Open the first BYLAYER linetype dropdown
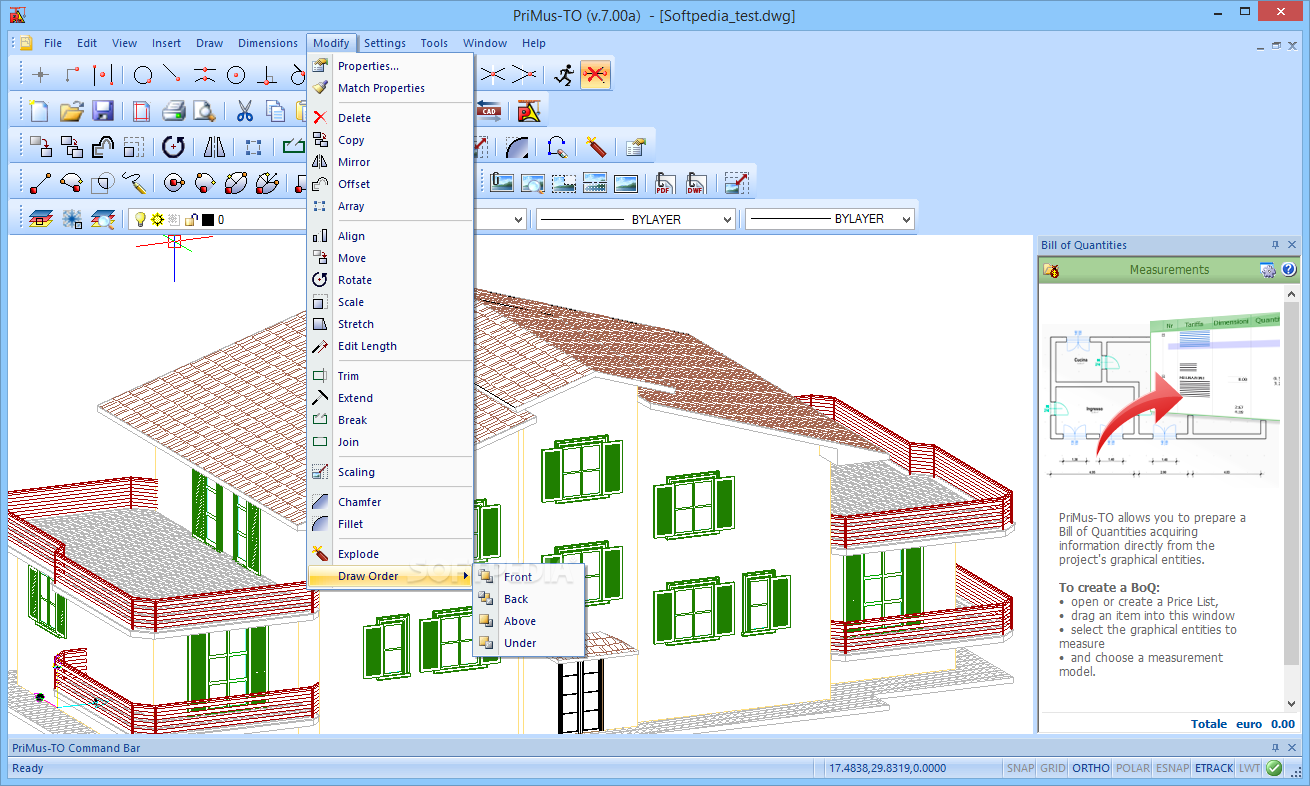 click(726, 219)
